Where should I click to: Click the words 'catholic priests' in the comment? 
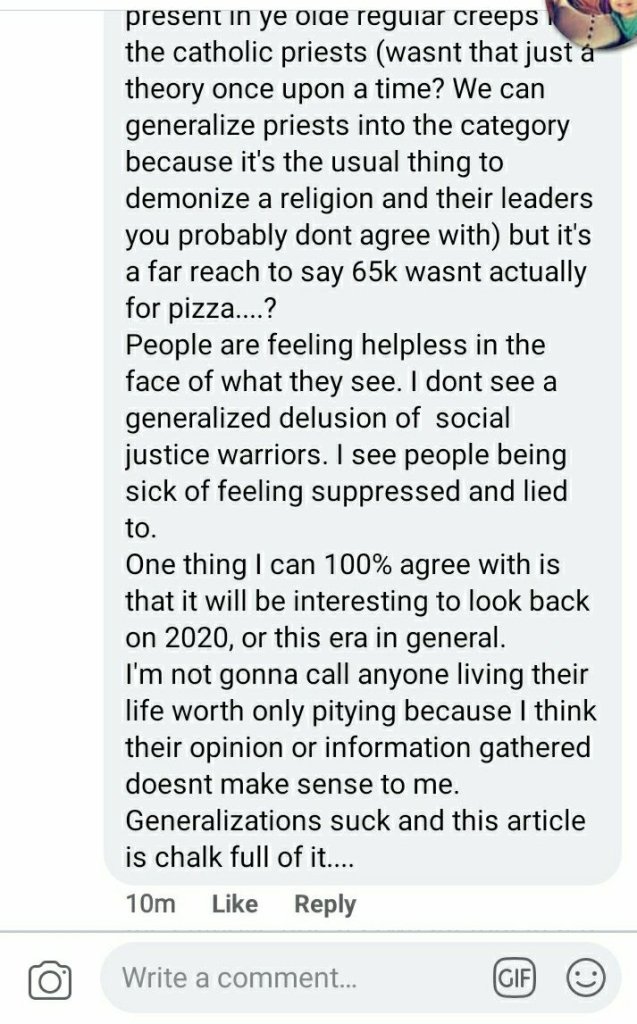pyautogui.click(x=264, y=52)
